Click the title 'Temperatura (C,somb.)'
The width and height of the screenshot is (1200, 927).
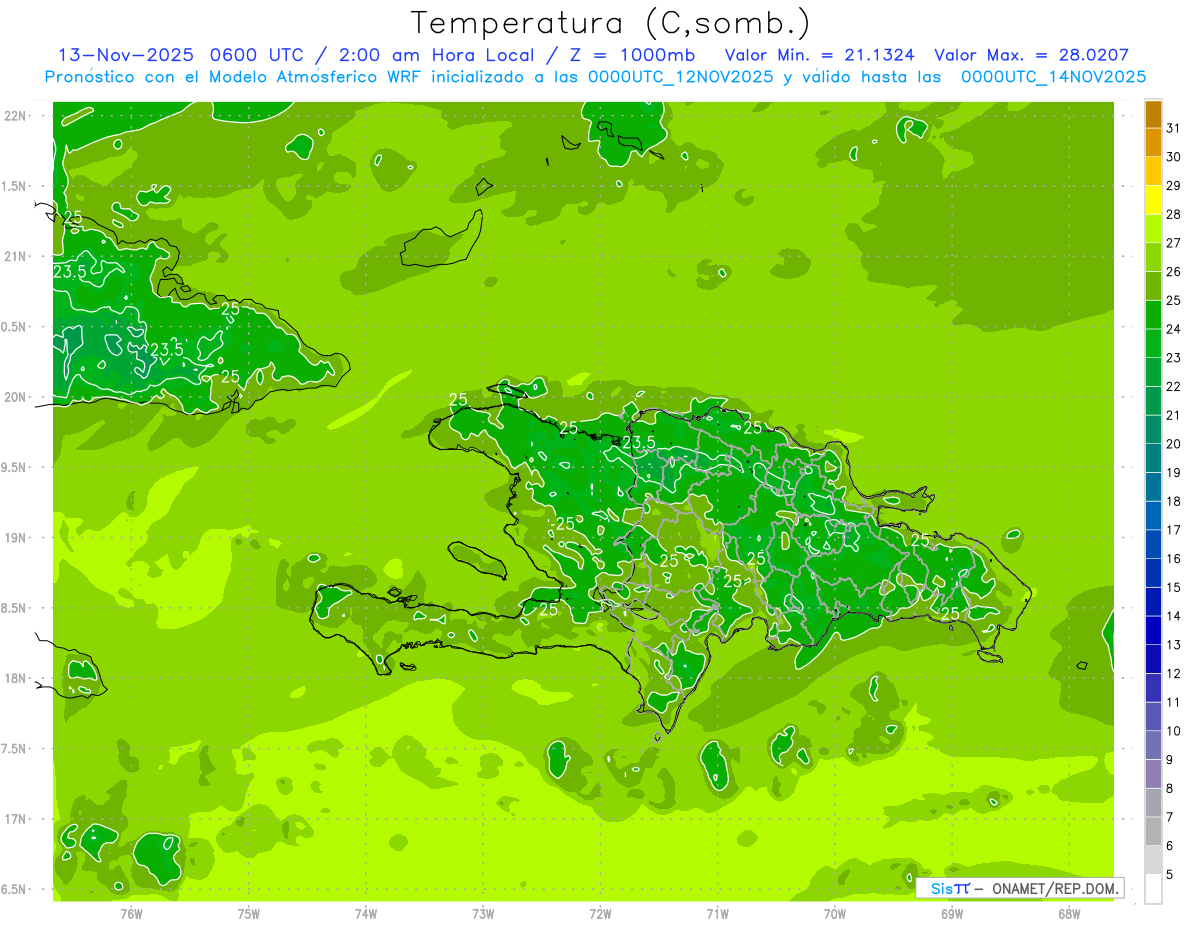(611, 23)
